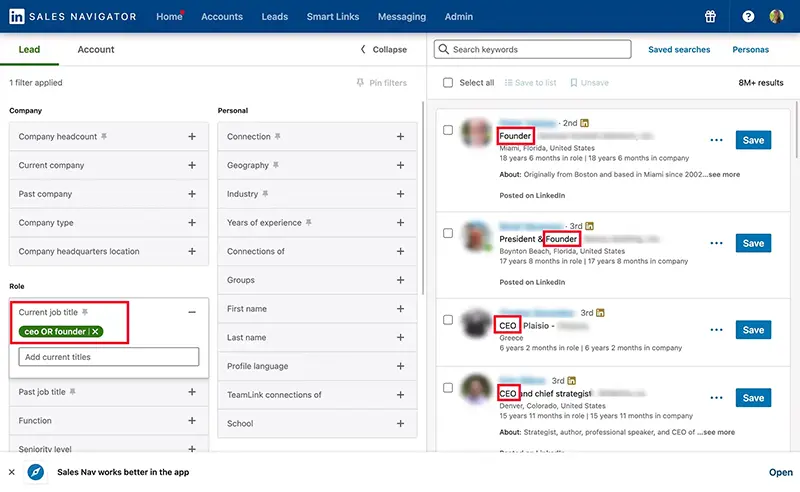The image size is (800, 492).
Task: Open Personas link
Action: (x=751, y=50)
